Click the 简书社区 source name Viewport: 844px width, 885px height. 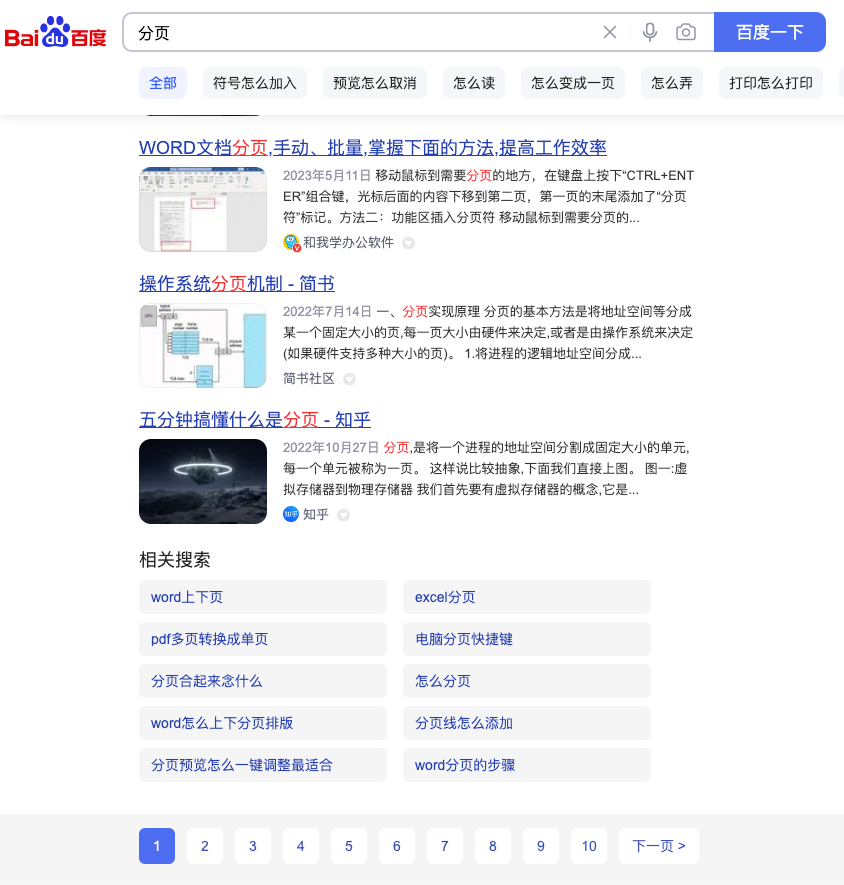coord(309,379)
